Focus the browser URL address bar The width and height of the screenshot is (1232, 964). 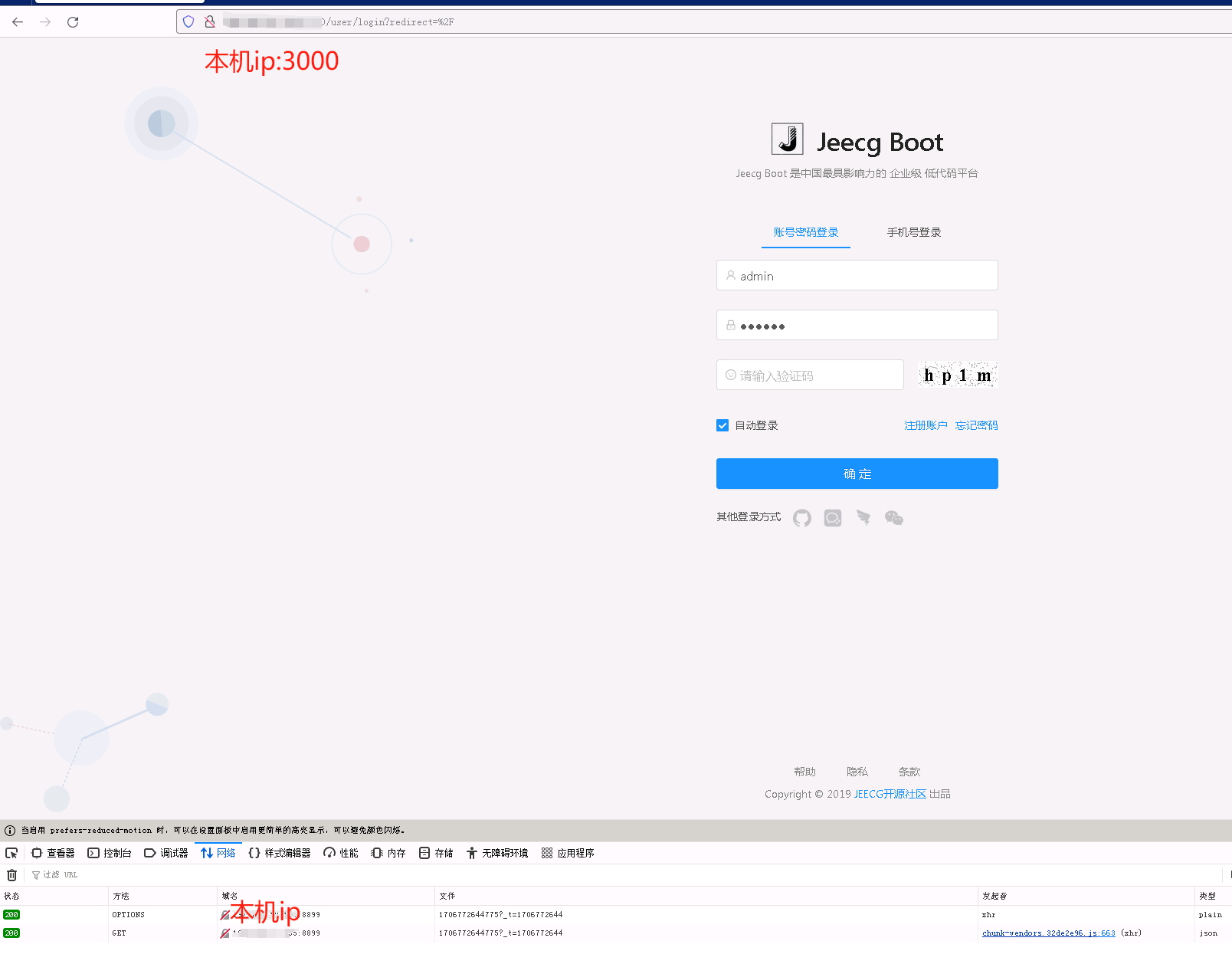[703, 21]
